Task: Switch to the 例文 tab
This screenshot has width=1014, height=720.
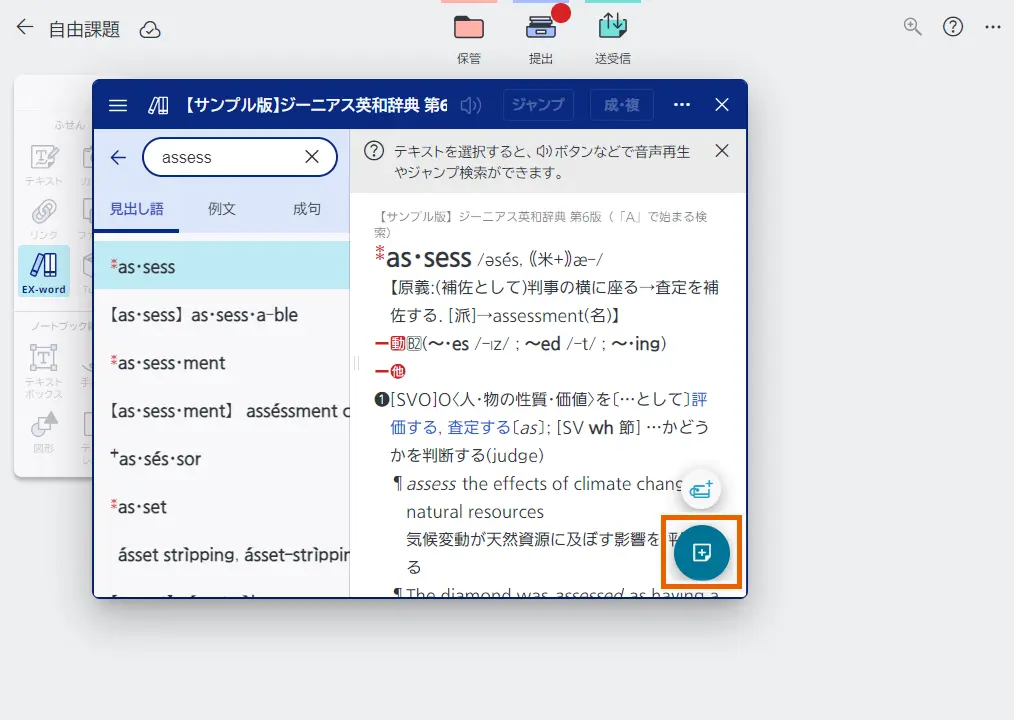Action: [x=221, y=209]
